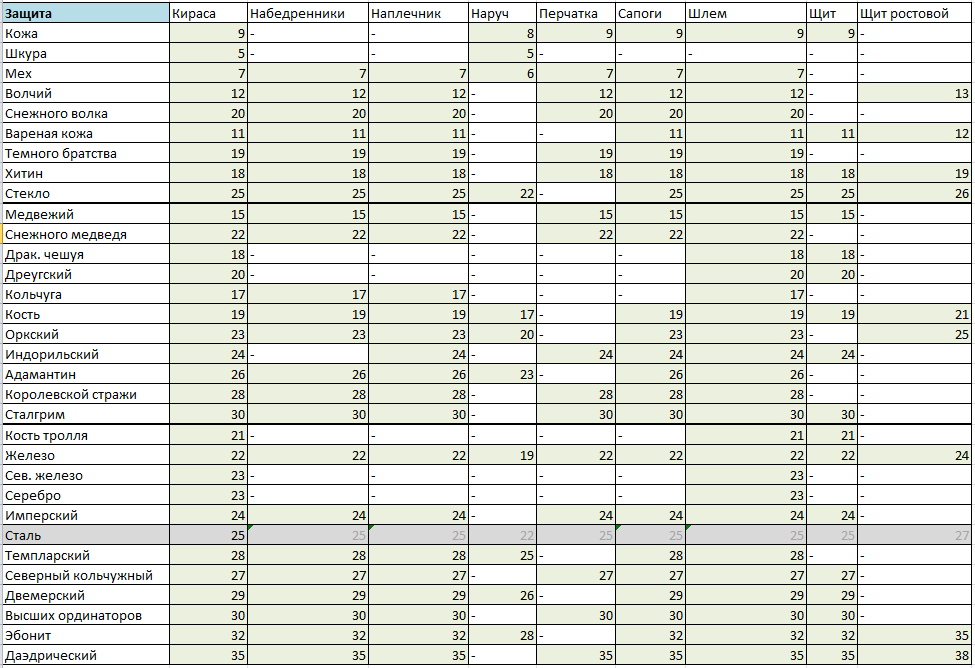
Task: Click Шкура cuirass value 5
Action: [x=208, y=53]
